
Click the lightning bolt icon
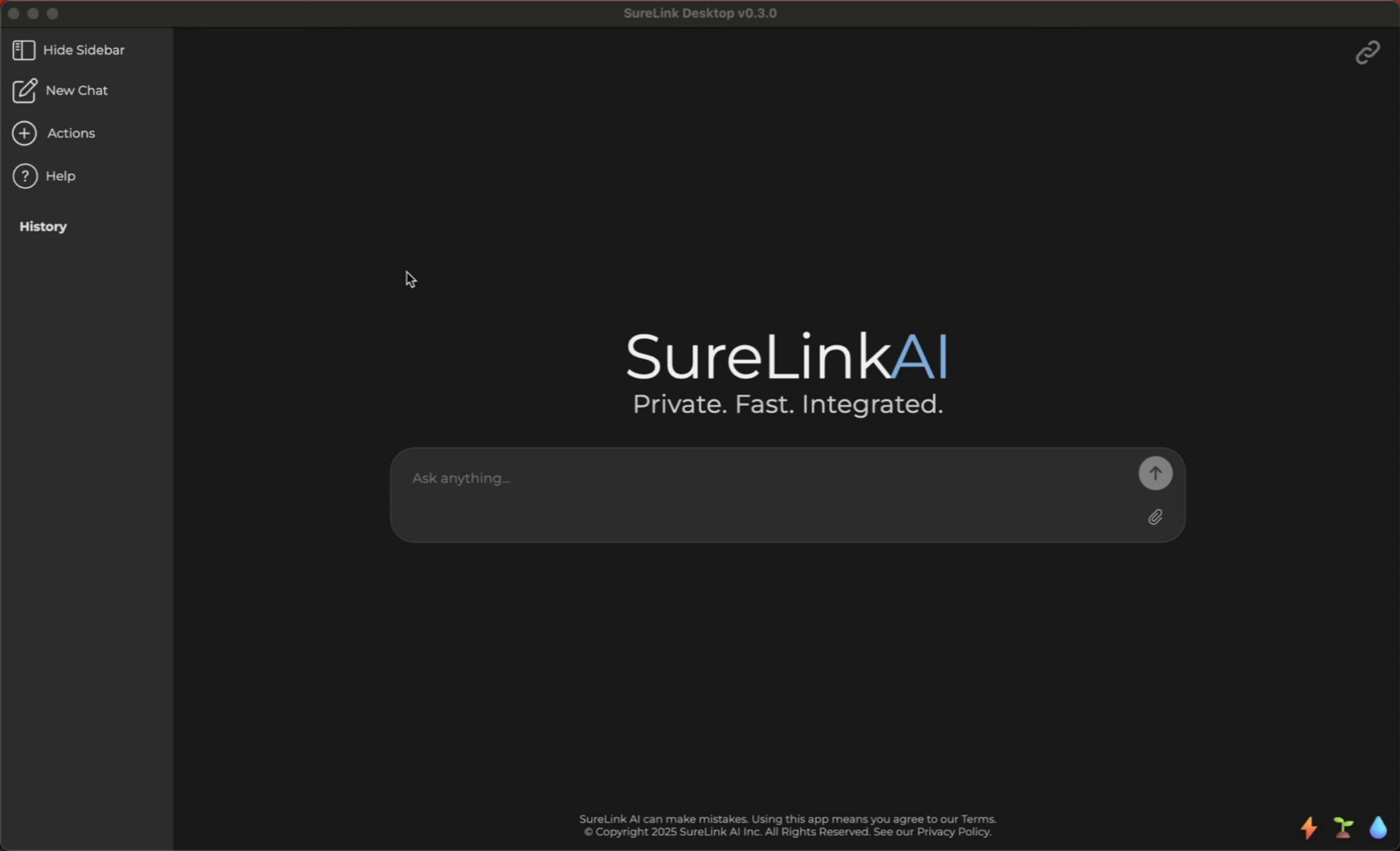click(x=1309, y=827)
